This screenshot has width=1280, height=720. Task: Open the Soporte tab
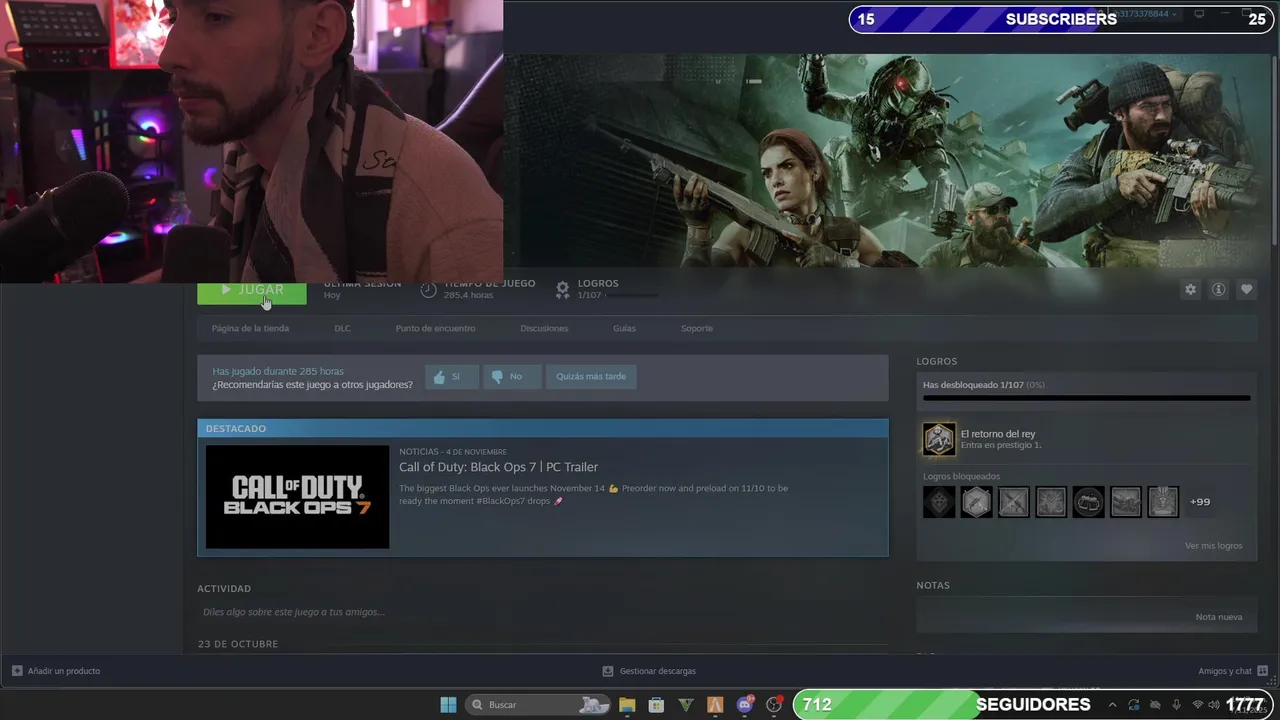[697, 328]
